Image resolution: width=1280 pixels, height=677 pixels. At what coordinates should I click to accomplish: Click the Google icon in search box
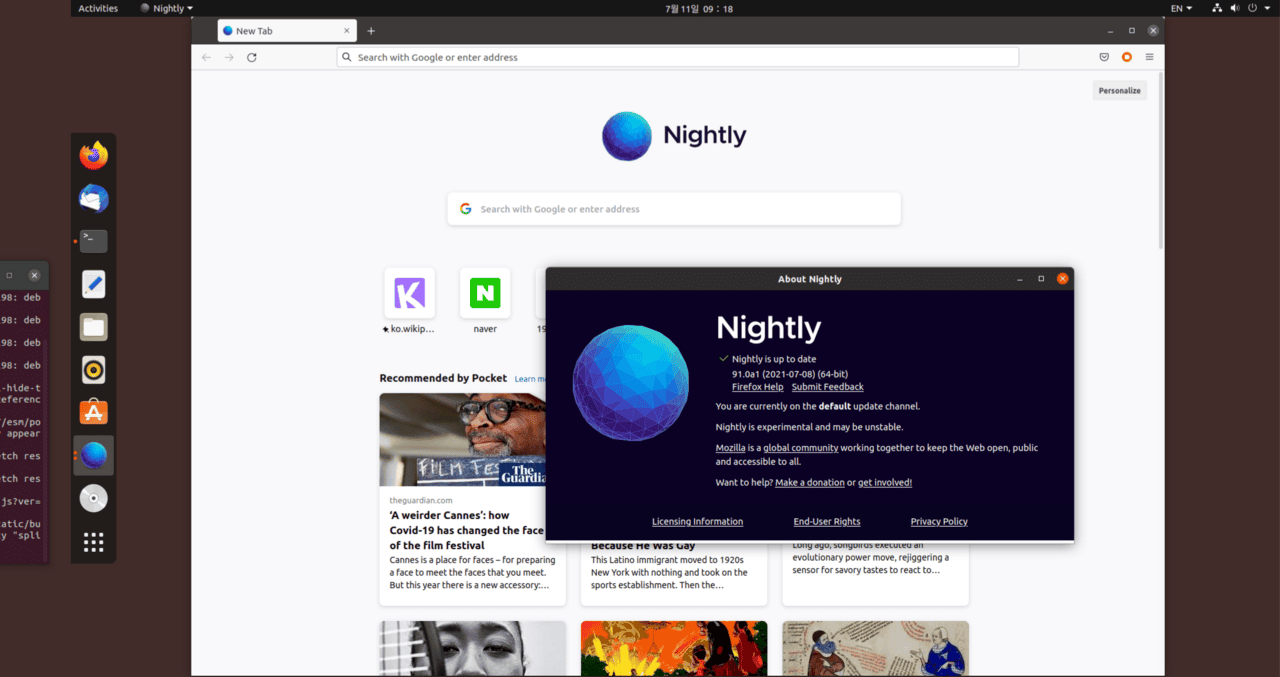(465, 209)
